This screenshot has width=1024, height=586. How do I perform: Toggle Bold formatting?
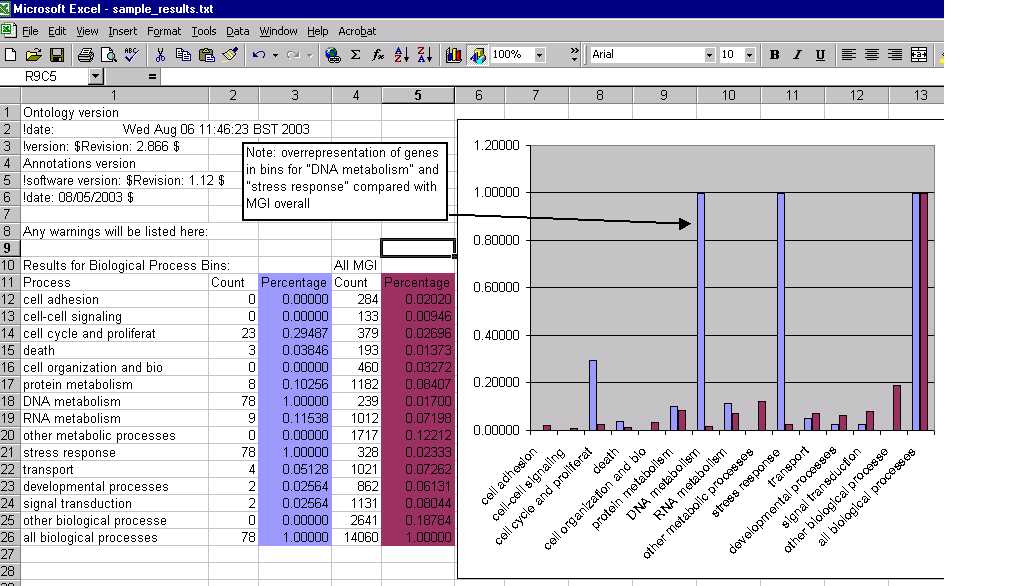(x=775, y=55)
